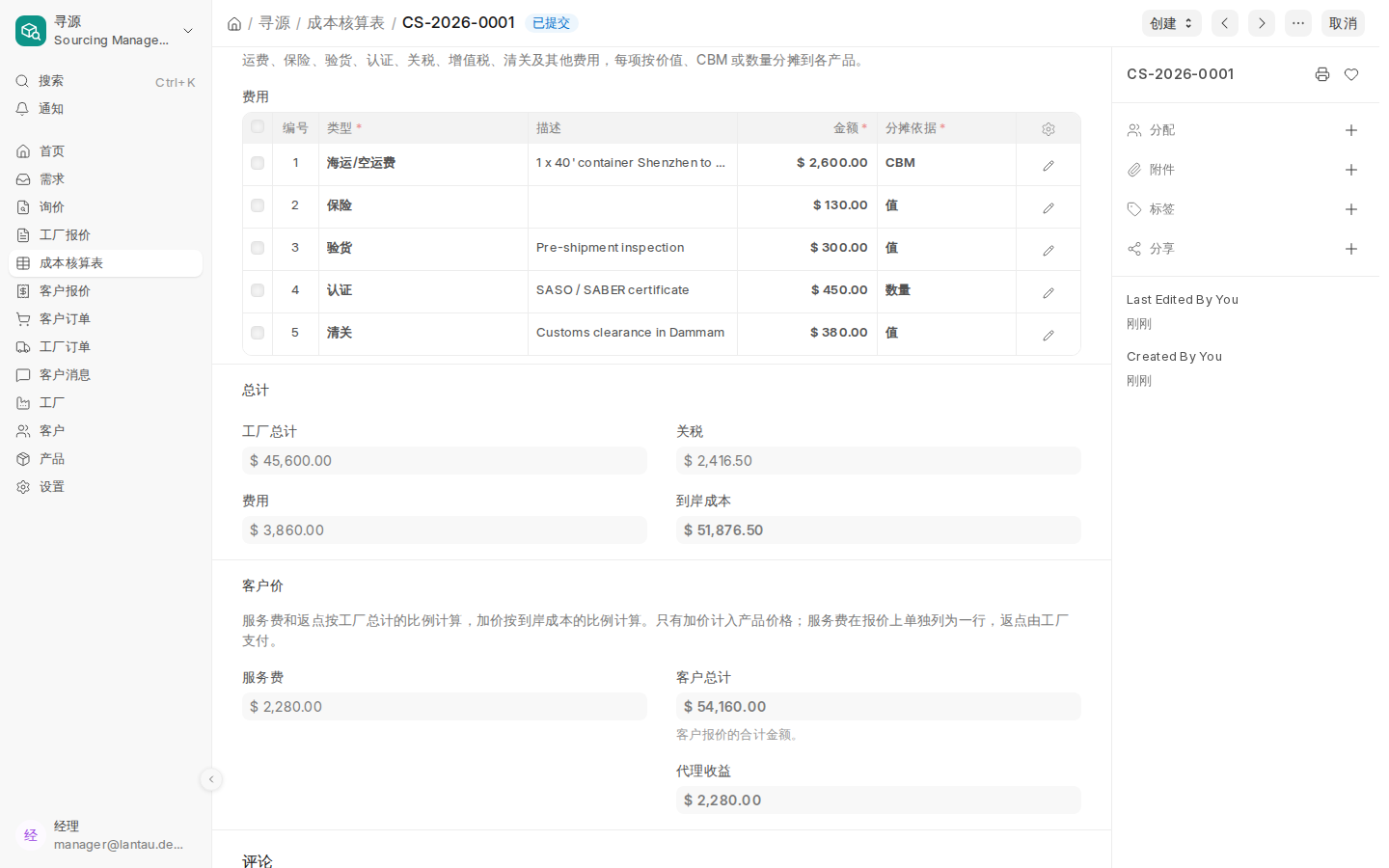Open 设置 from the sidebar
Viewport: 1389px width, 868px height.
(106, 487)
